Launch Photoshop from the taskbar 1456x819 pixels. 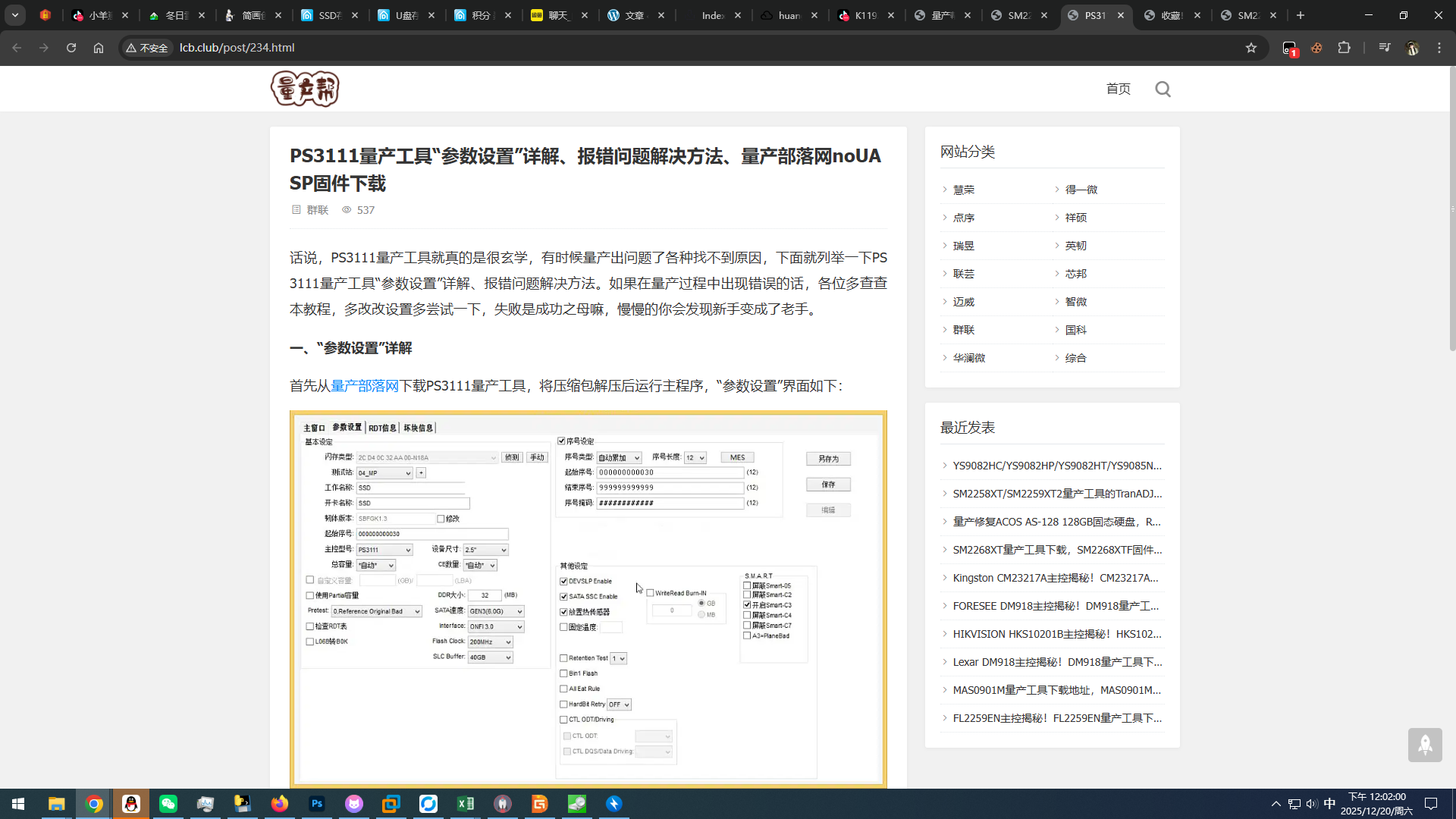[x=317, y=804]
